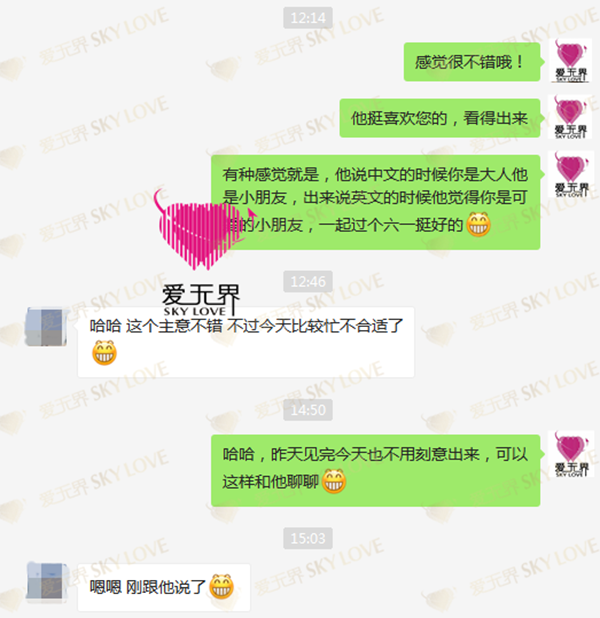Click the grinning emoji in the 嗯嗯 刚跟他说了 message

[221, 587]
